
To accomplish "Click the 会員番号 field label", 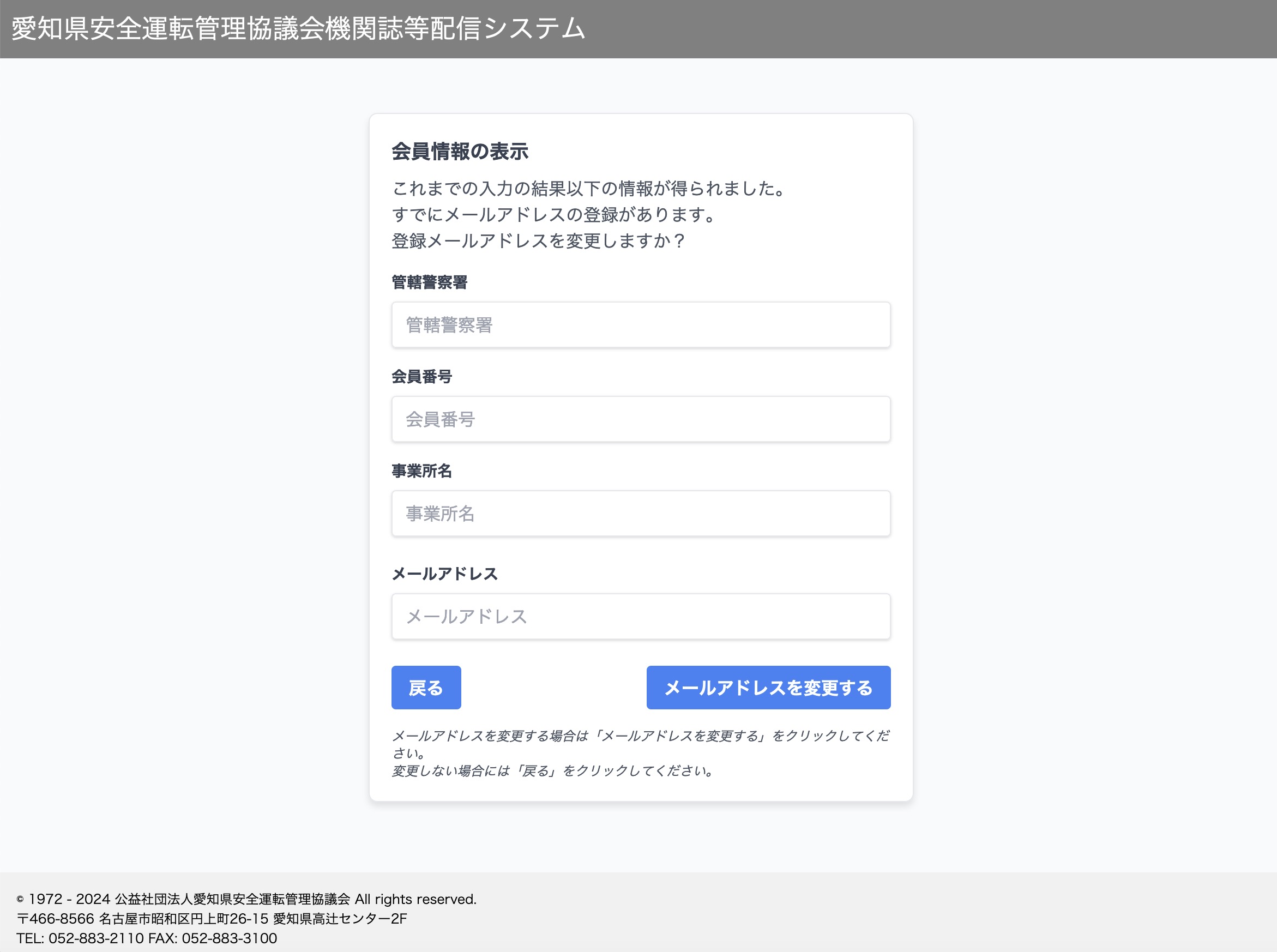I will (x=422, y=376).
